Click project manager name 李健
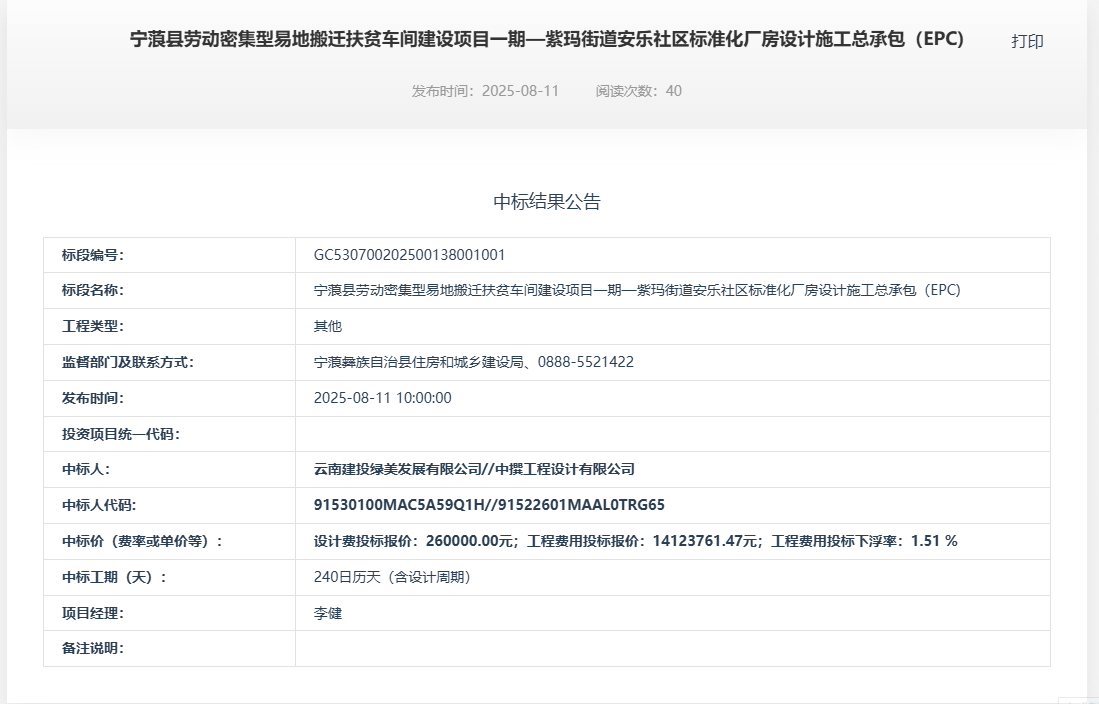Image resolution: width=1099 pixels, height=704 pixels. (328, 613)
